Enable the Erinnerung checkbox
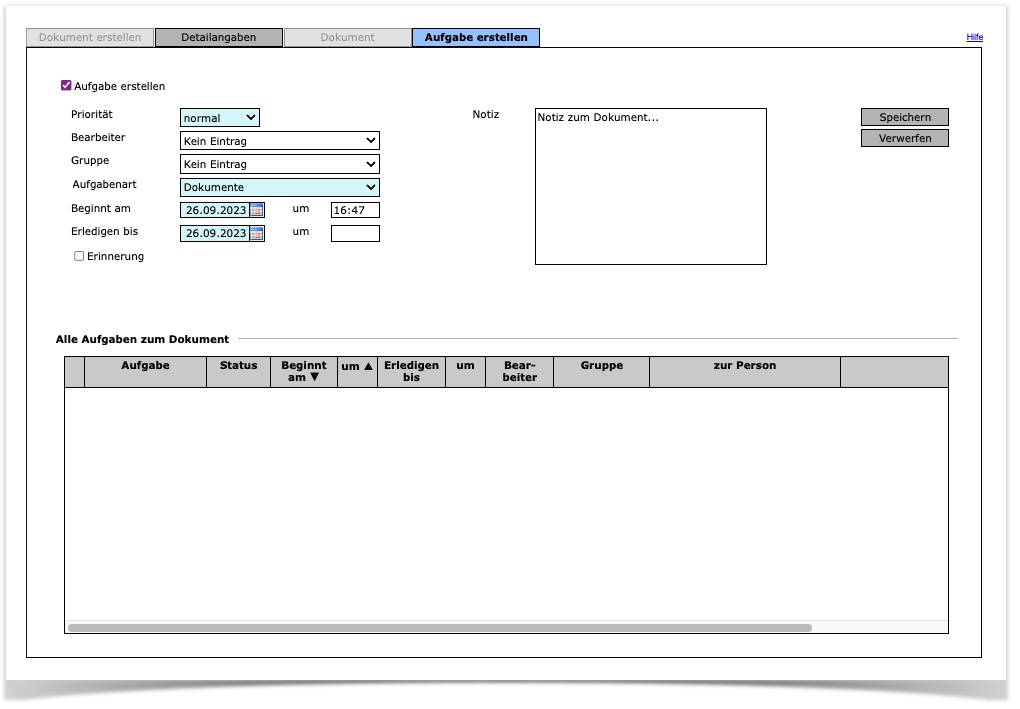Viewport: 1020px width, 709px height. 80,256
